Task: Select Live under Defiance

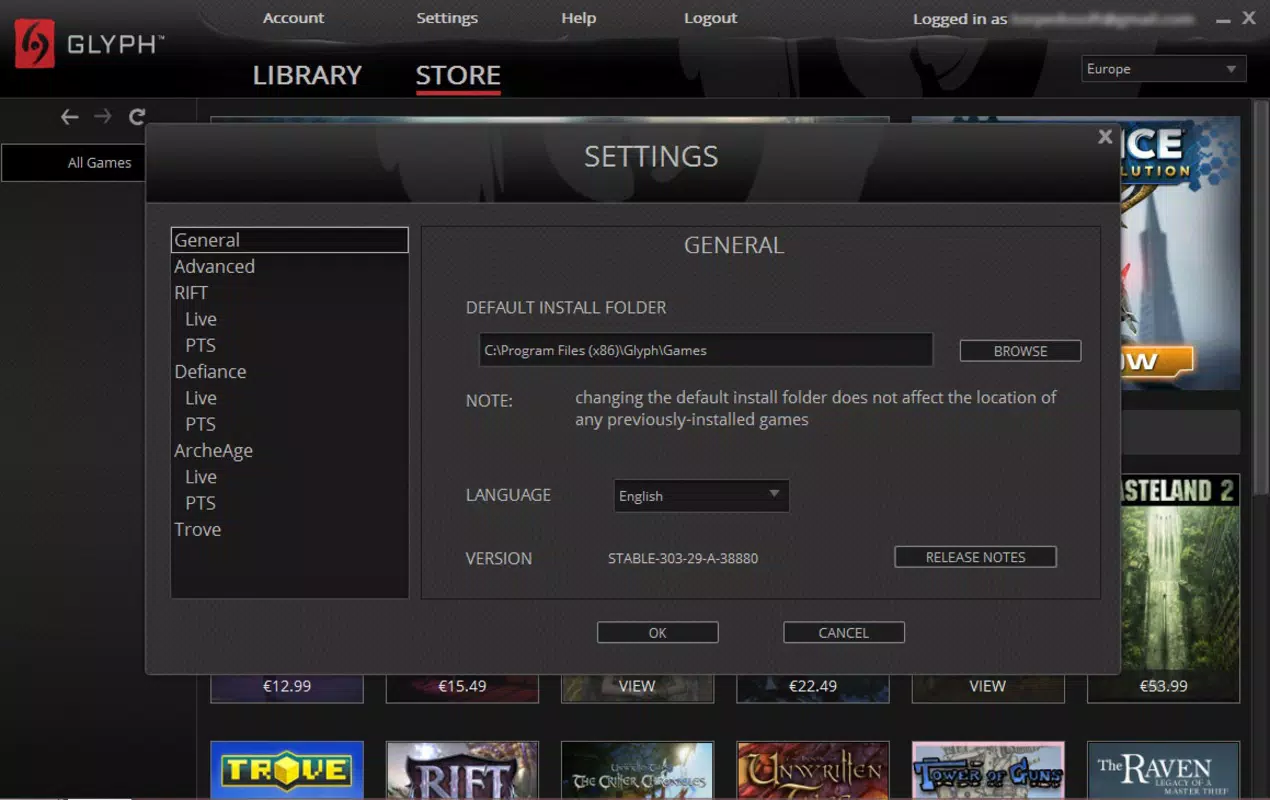Action: 290,398
